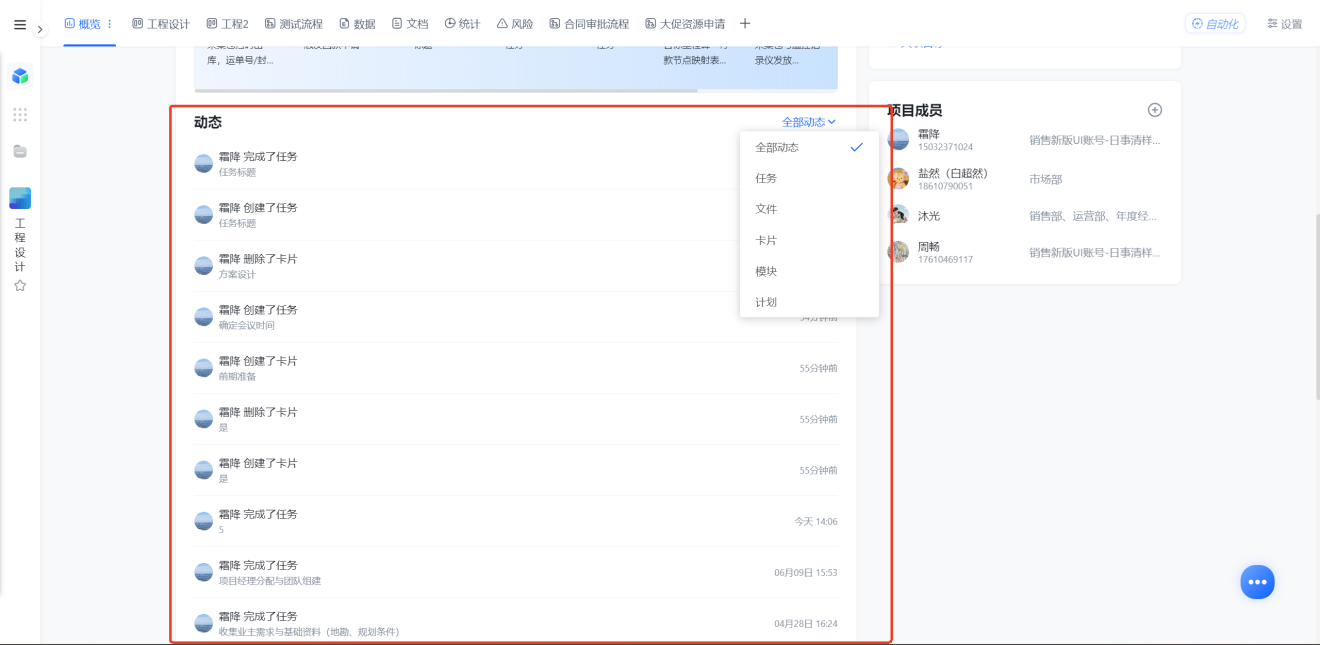
Task: Select 全部动态 in the filter menu
Action: pos(809,147)
